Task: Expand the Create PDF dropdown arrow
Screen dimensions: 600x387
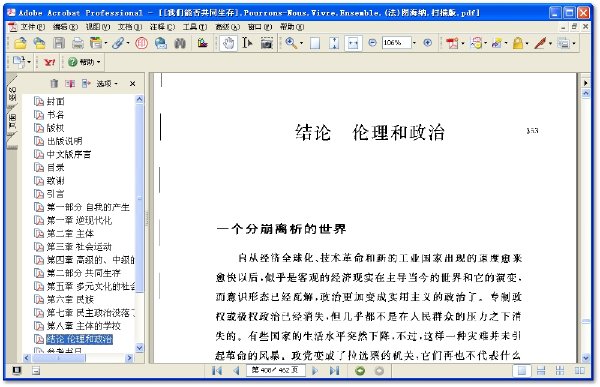Action: click(463, 43)
